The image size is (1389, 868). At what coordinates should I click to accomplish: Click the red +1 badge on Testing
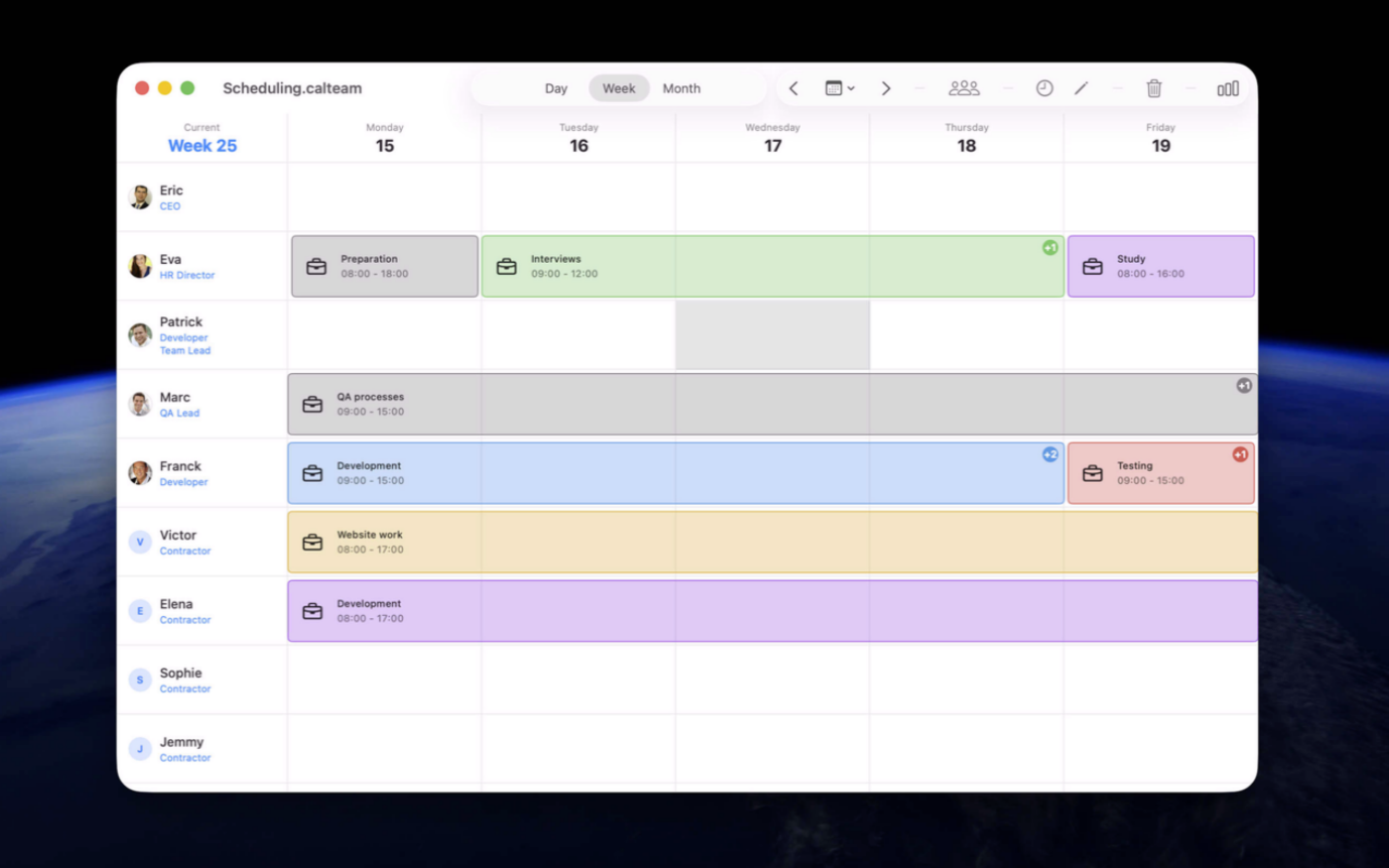tap(1240, 454)
